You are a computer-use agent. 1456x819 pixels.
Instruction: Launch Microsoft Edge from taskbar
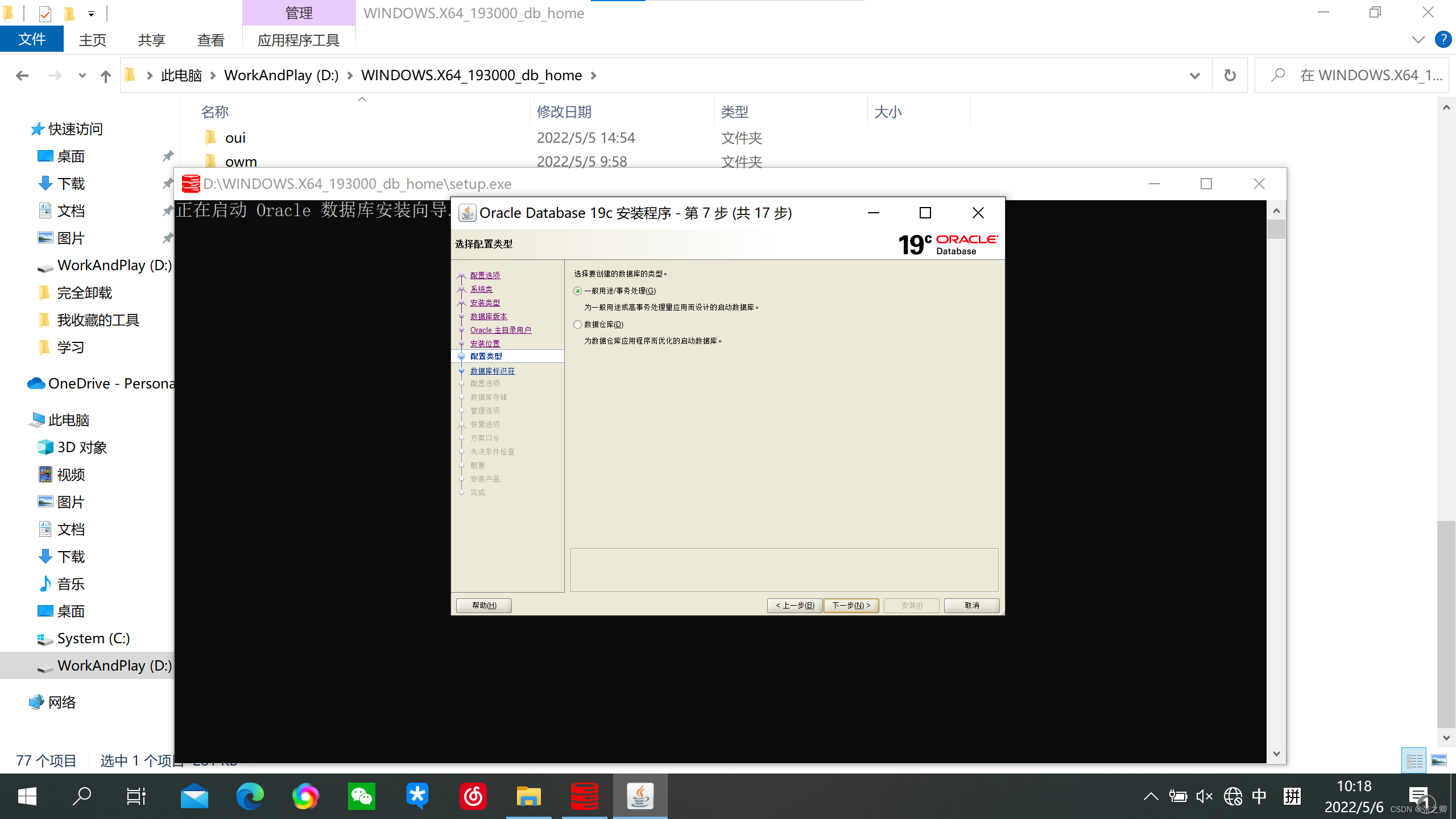(x=250, y=796)
